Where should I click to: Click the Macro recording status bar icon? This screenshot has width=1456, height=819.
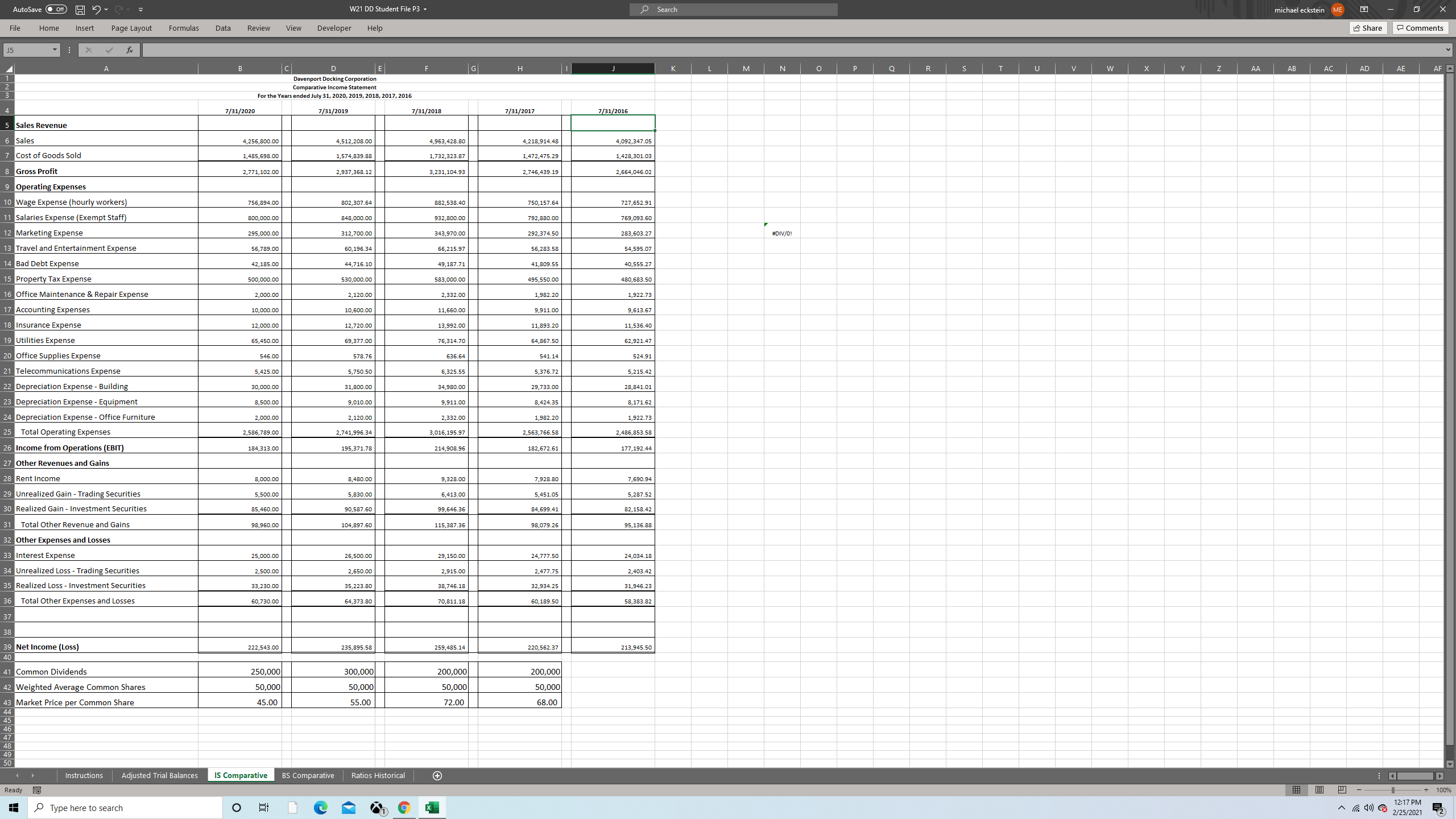(x=37, y=790)
